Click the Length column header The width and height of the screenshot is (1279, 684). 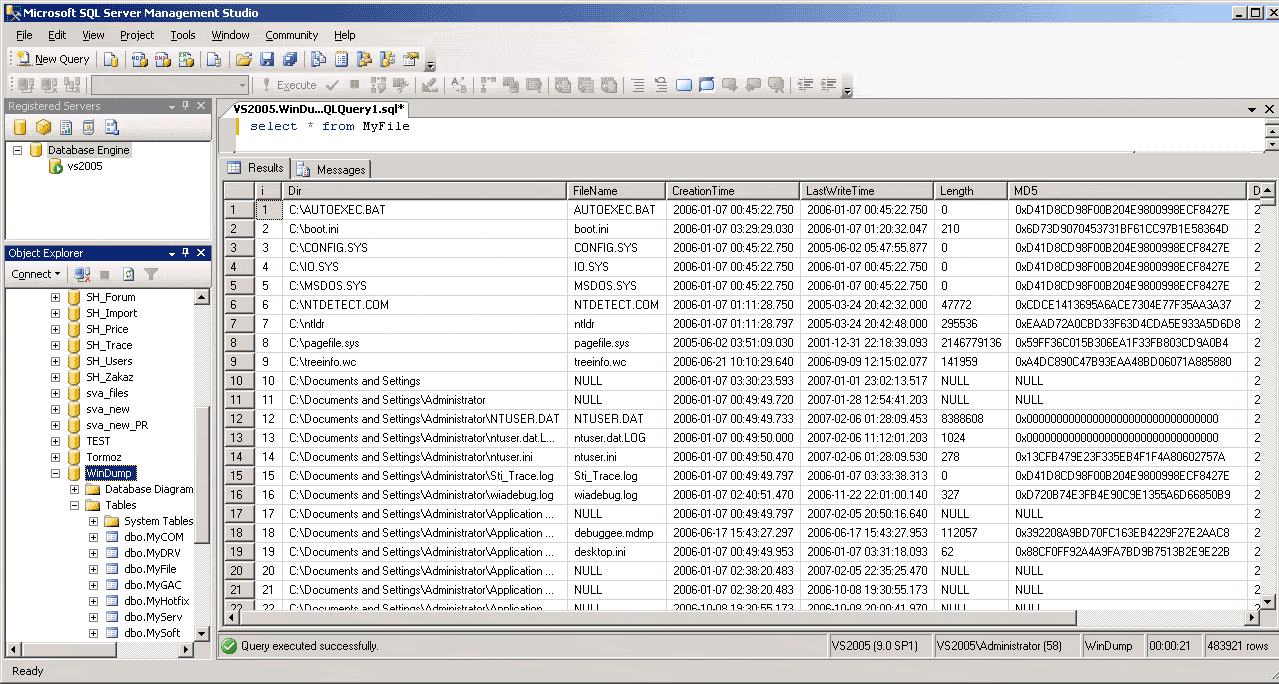[971, 190]
